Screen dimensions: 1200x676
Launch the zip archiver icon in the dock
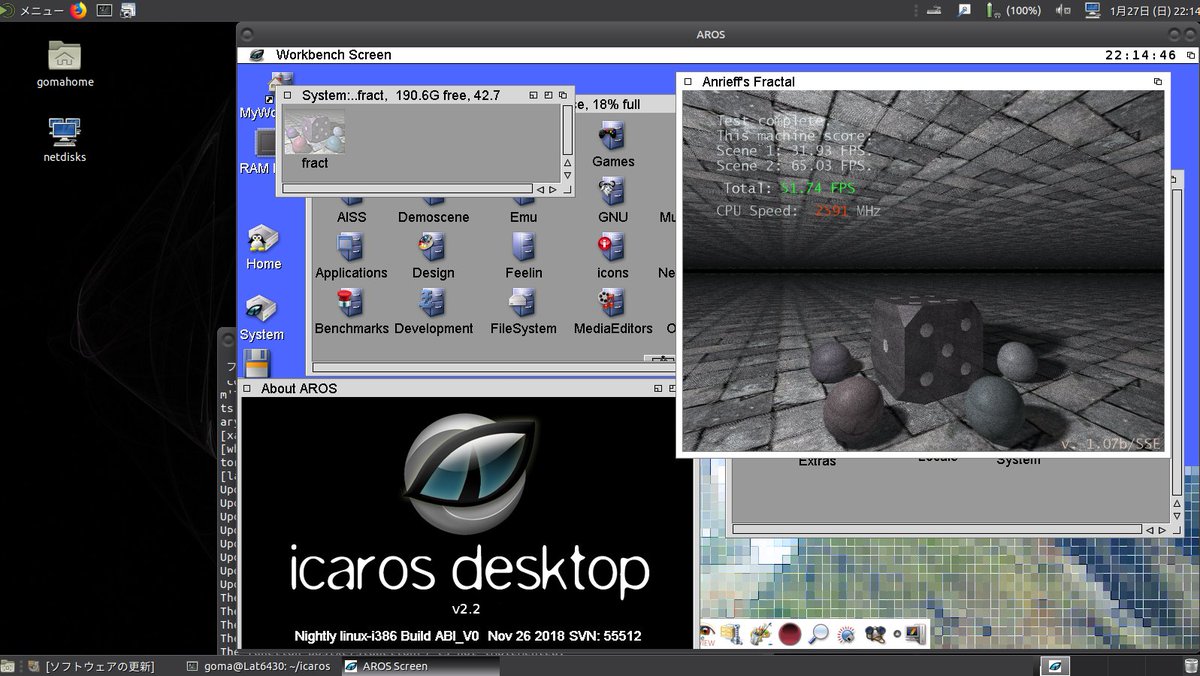[x=733, y=633]
